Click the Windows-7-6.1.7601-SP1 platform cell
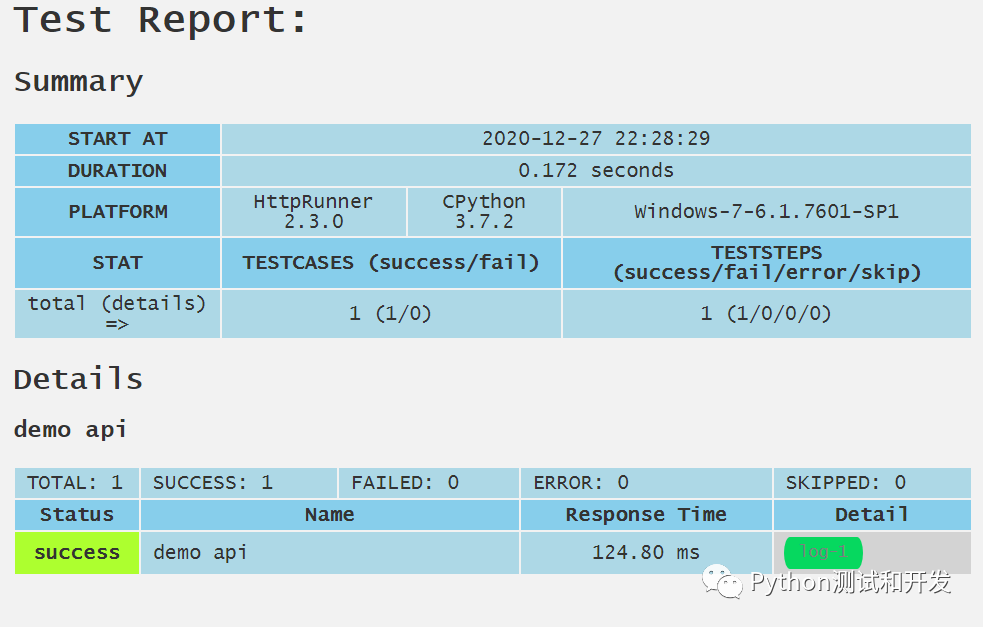 click(766, 211)
